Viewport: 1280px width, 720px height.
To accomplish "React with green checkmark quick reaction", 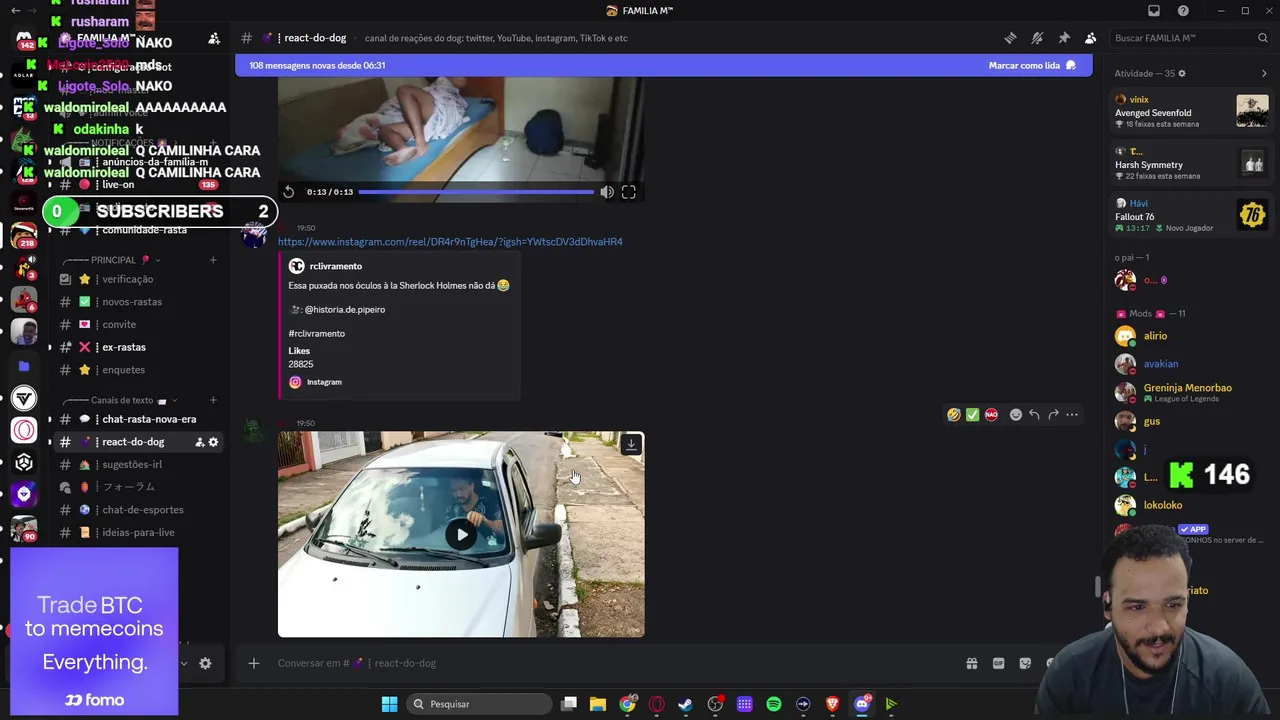I will tap(972, 415).
